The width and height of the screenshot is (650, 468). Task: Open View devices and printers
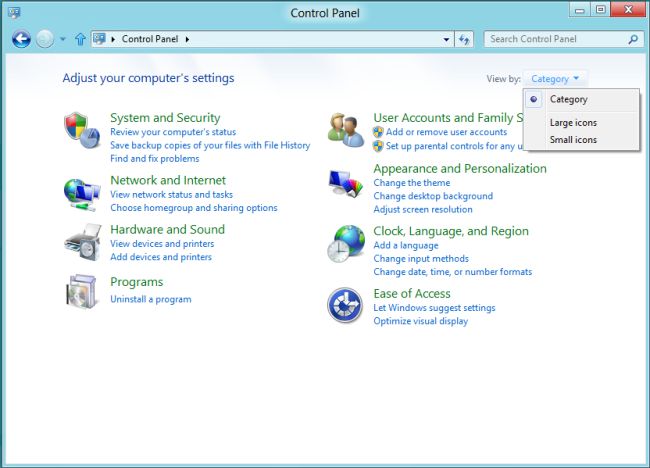point(162,244)
